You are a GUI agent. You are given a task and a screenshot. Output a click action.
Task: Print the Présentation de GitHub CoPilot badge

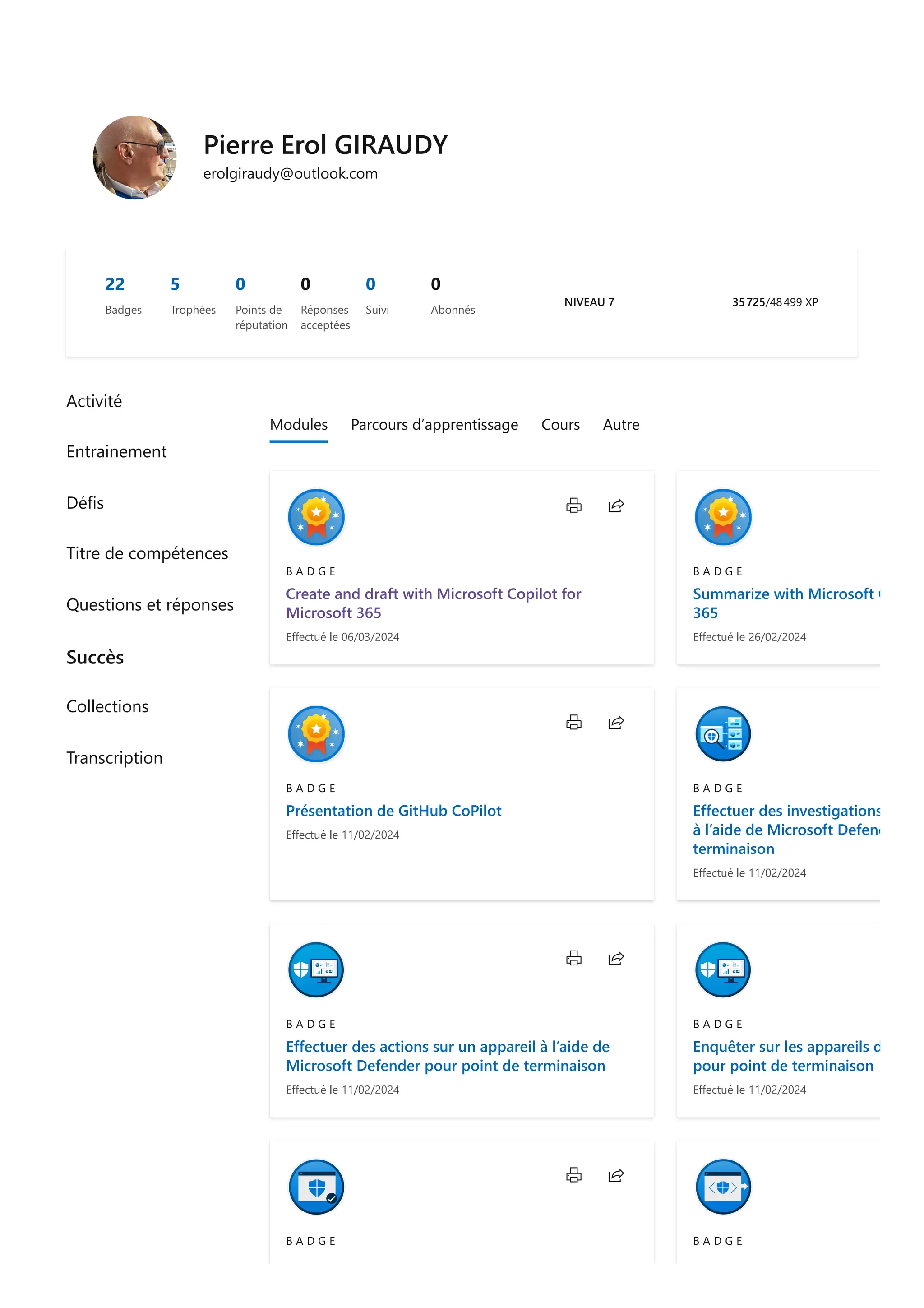click(x=573, y=722)
